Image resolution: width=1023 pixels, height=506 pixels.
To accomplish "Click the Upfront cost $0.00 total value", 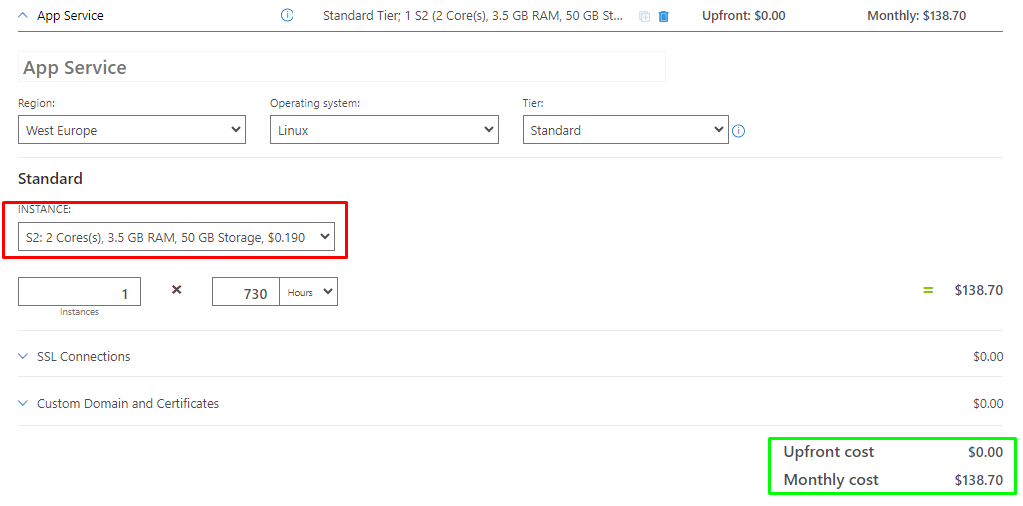I will [x=986, y=452].
